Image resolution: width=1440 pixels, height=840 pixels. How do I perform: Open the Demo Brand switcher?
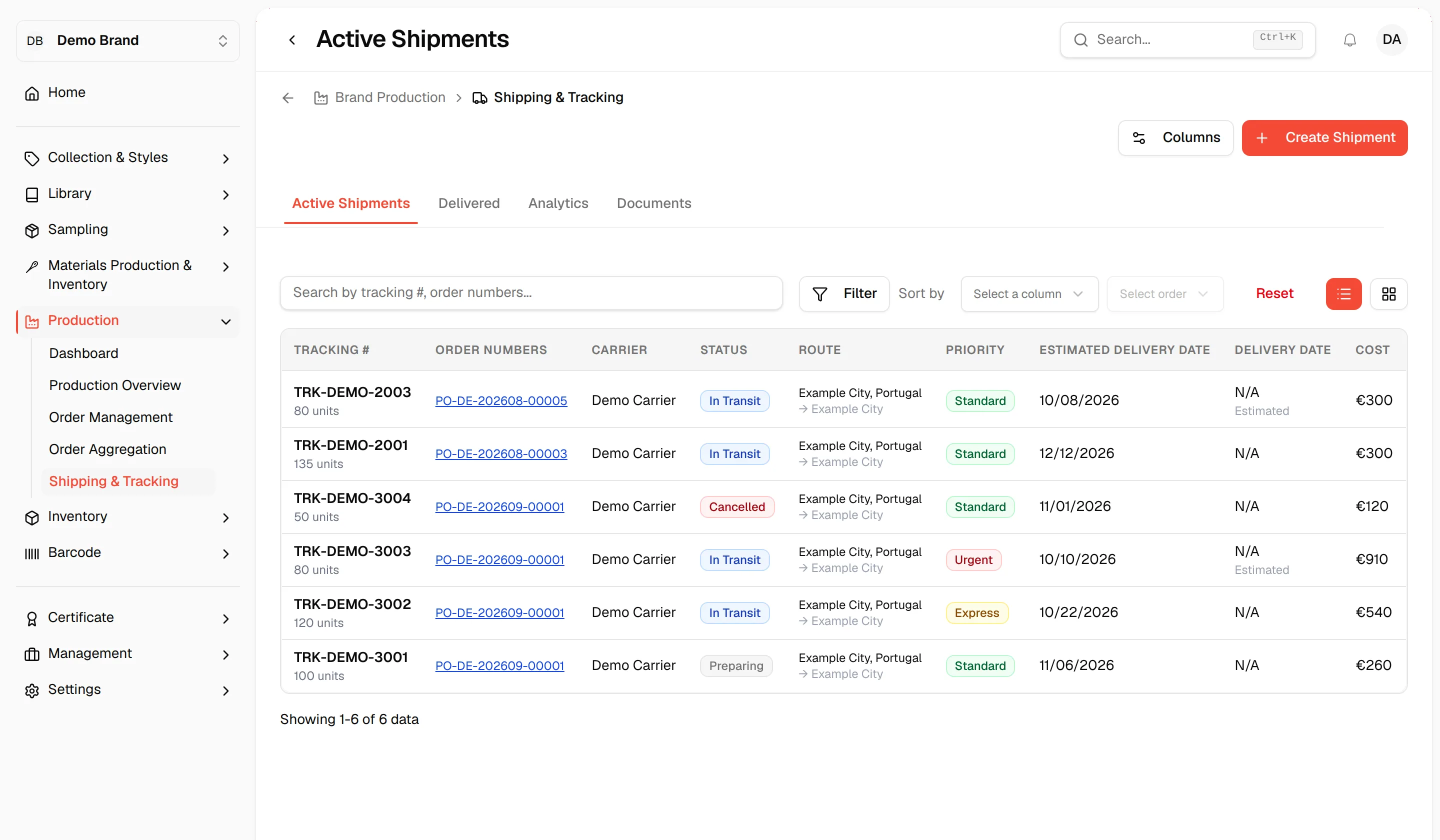[127, 40]
